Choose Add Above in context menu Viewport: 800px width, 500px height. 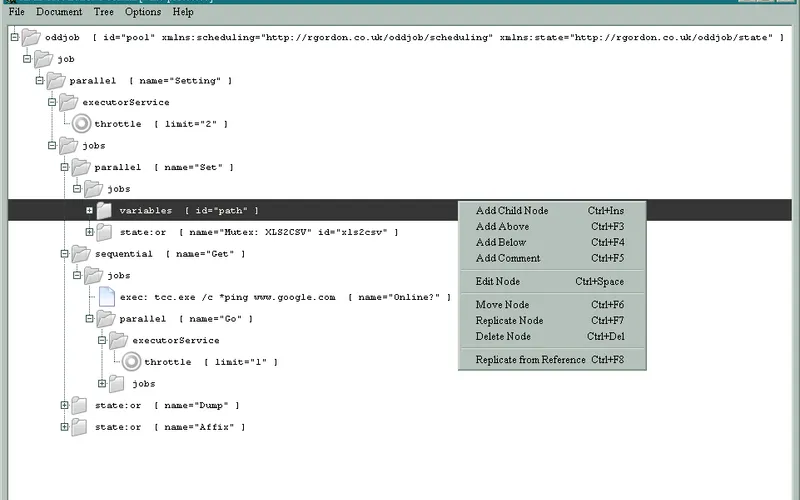click(552, 226)
